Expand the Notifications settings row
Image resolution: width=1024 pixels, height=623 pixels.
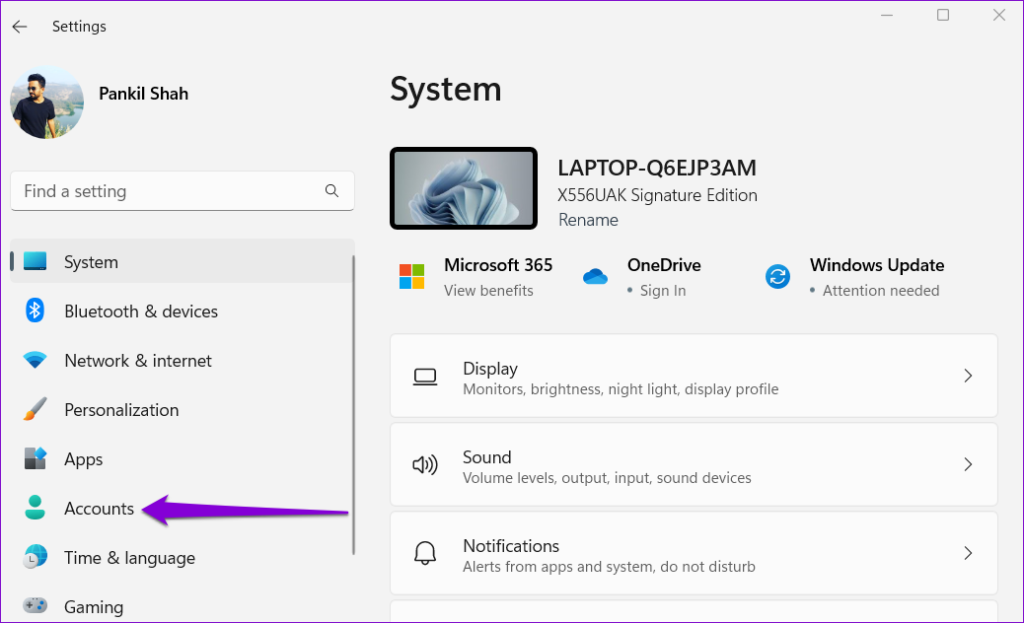pos(967,553)
